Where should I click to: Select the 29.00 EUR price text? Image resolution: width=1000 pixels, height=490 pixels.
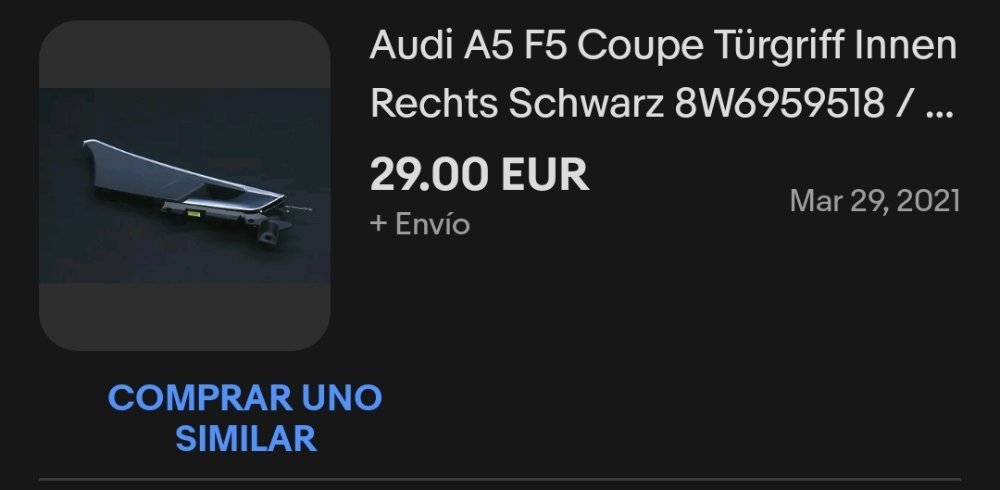[x=479, y=175]
